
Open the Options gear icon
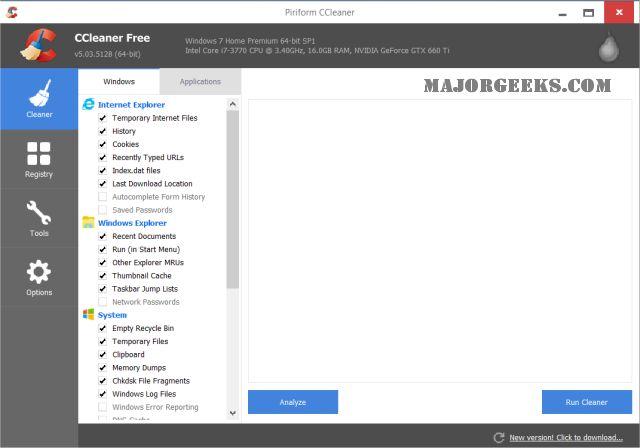pyautogui.click(x=39, y=272)
